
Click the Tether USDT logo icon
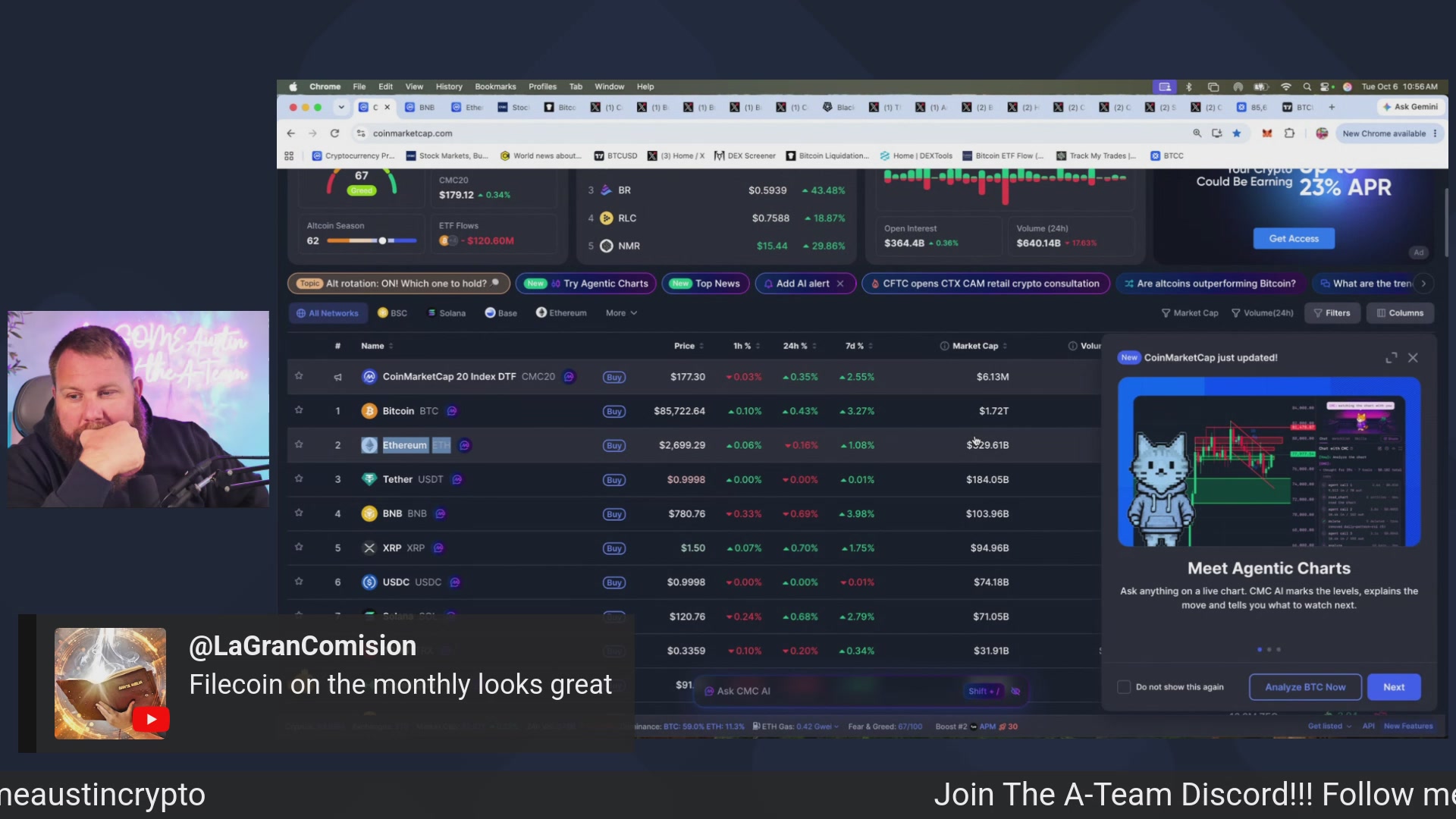(369, 479)
